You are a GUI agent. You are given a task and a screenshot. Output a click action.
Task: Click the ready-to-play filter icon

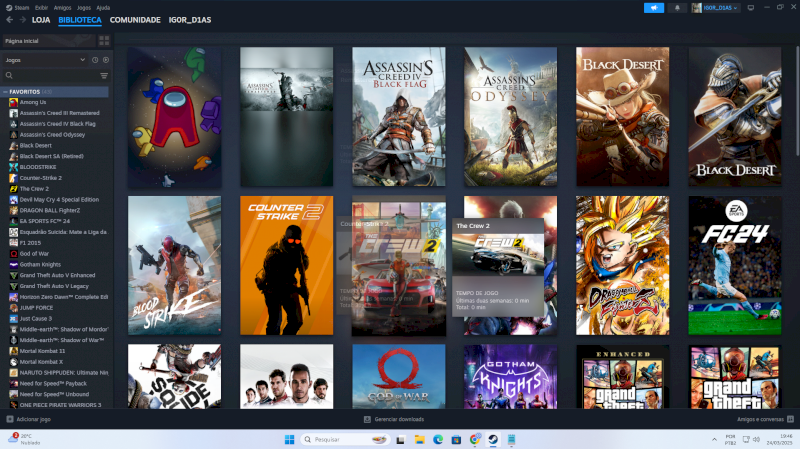pyautogui.click(x=105, y=60)
